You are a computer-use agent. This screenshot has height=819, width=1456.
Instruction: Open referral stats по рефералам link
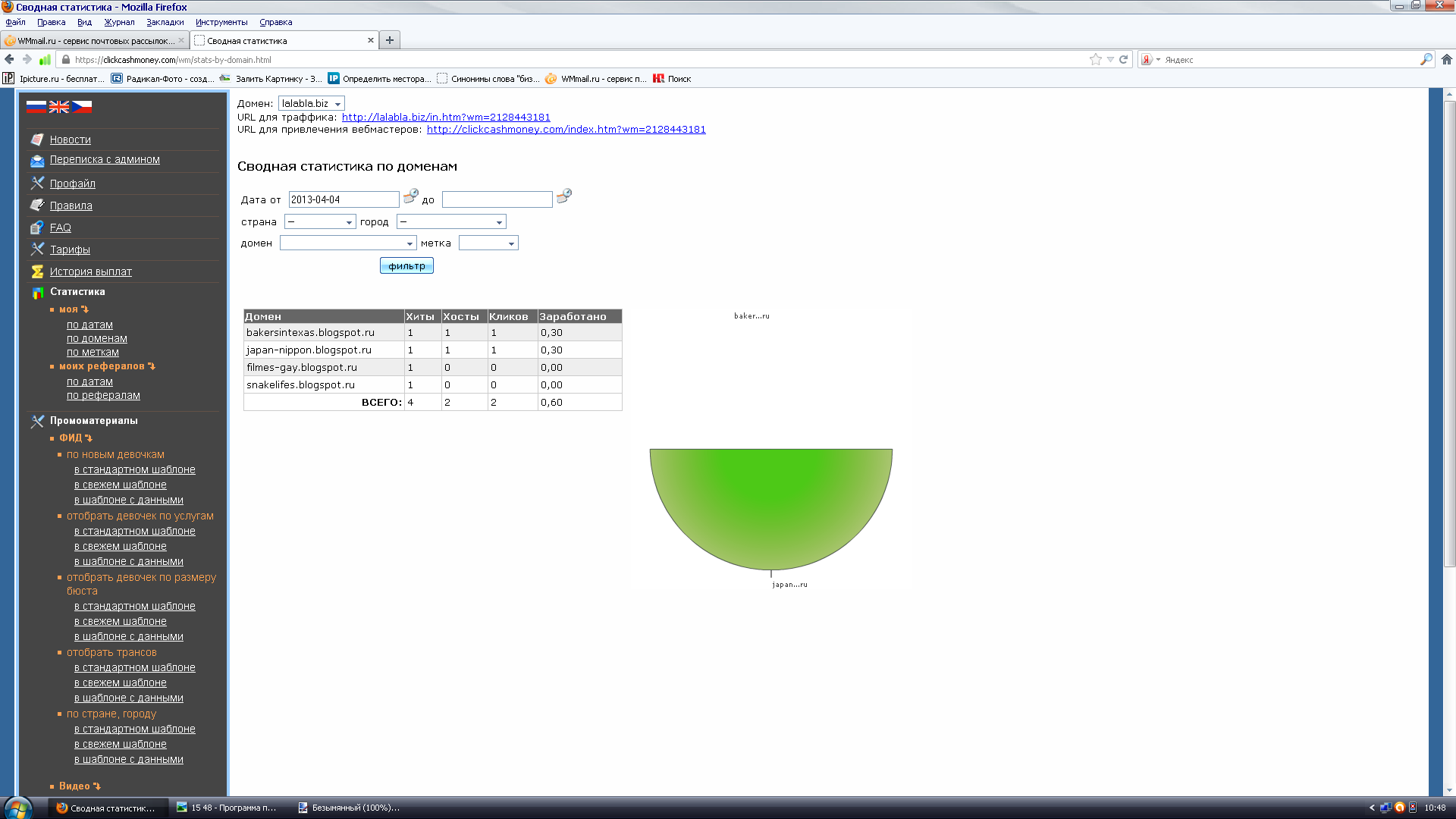103,395
